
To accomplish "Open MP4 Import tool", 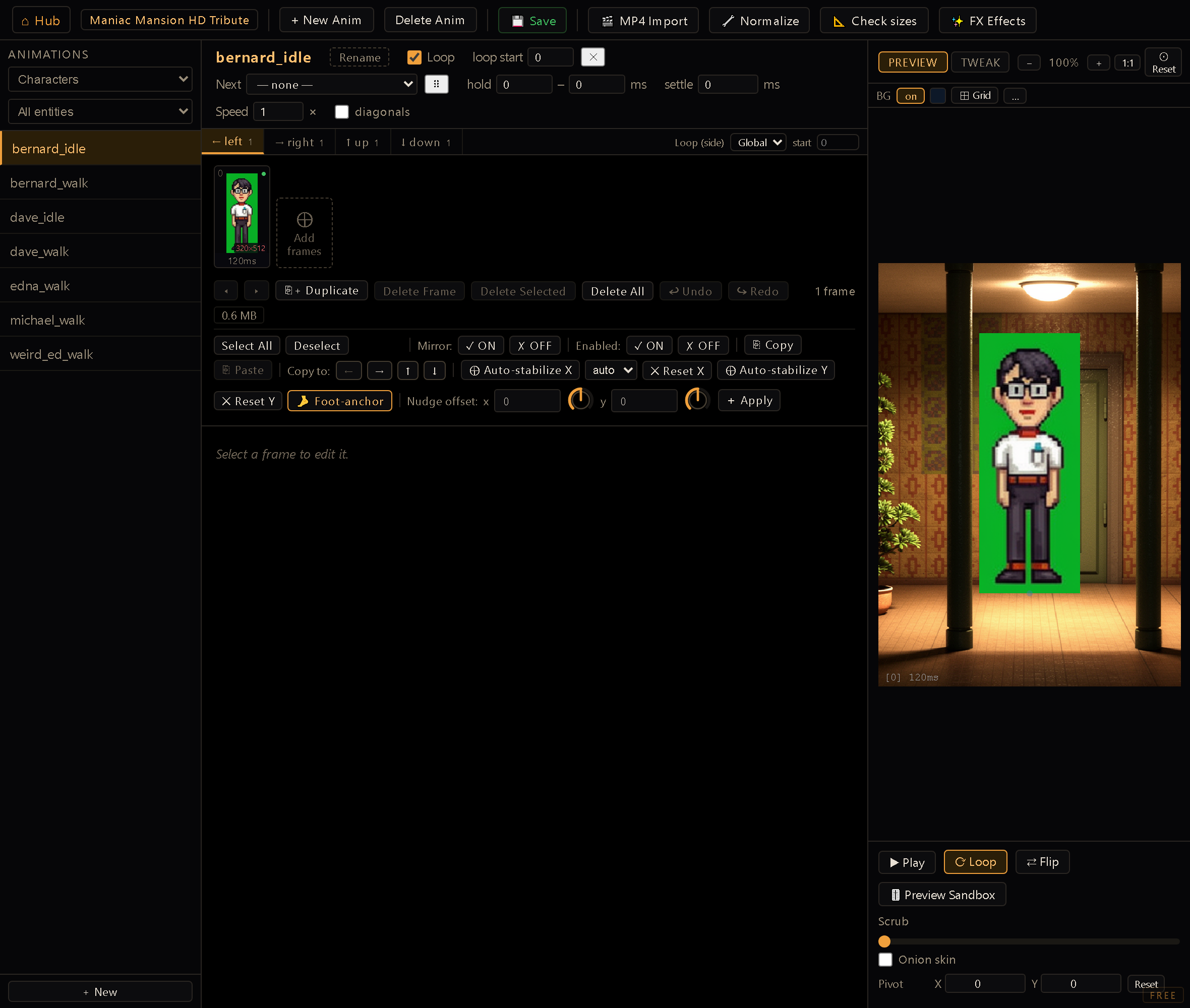I will [x=643, y=21].
